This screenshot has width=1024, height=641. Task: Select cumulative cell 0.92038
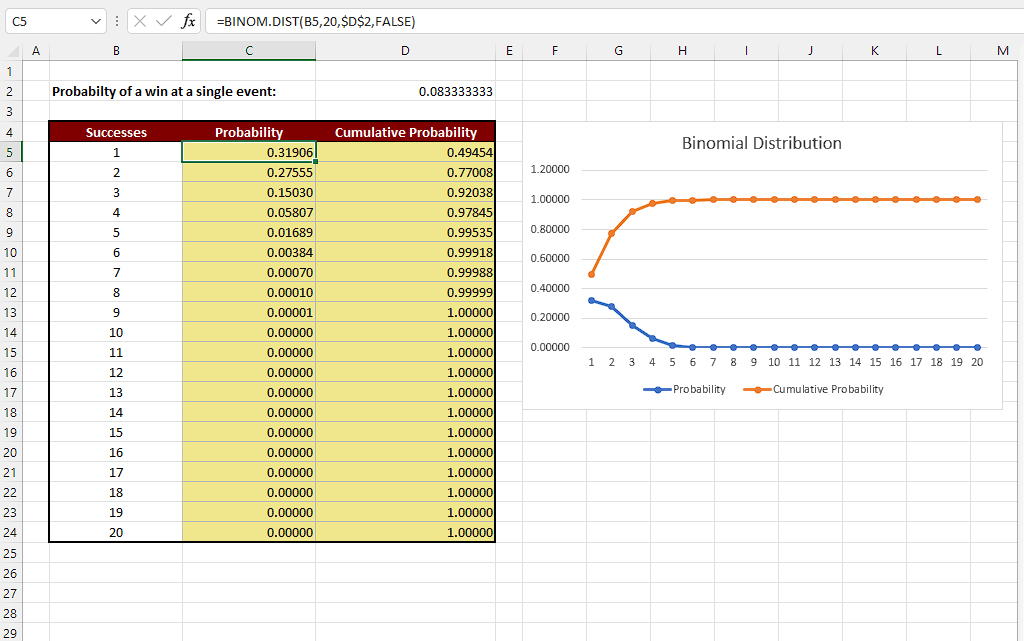point(406,193)
